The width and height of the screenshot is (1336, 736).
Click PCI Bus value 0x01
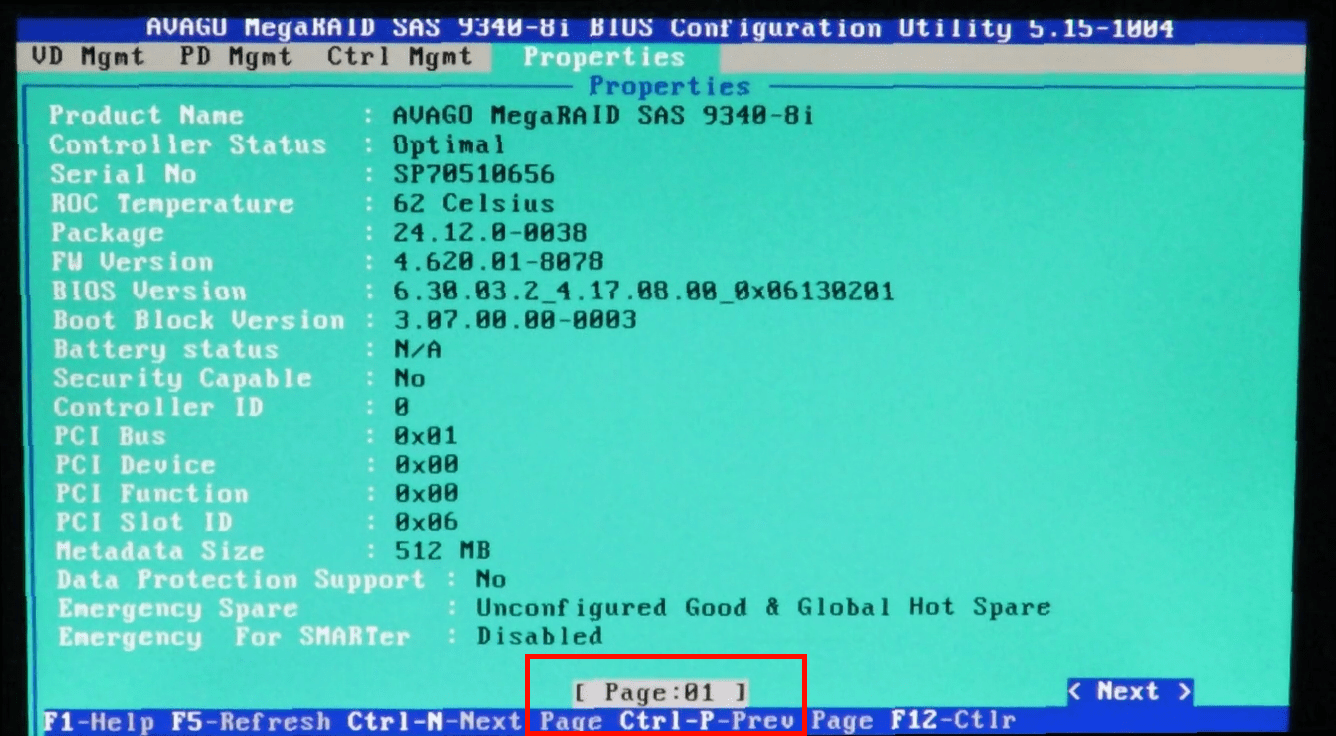coord(426,436)
